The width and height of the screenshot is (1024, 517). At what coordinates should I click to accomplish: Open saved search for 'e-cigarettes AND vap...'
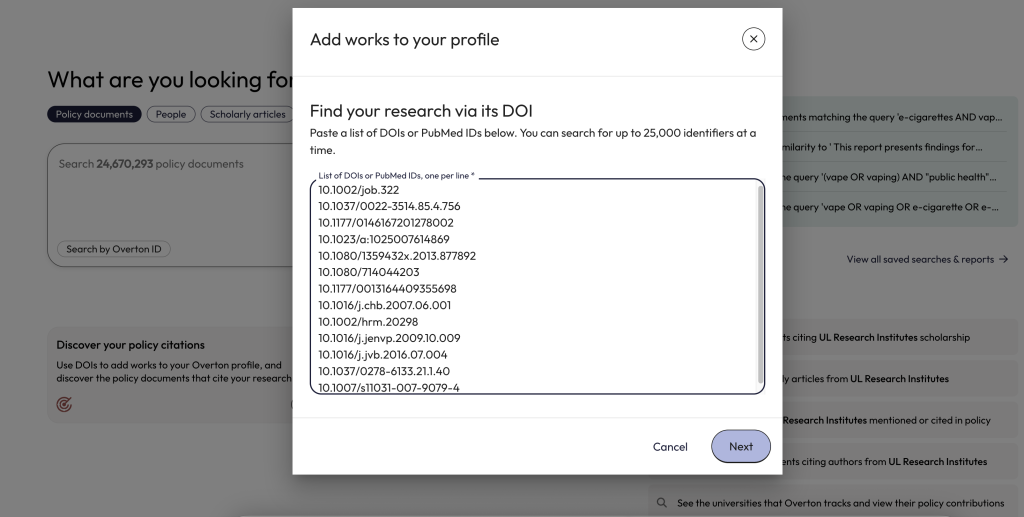pyautogui.click(x=890, y=117)
